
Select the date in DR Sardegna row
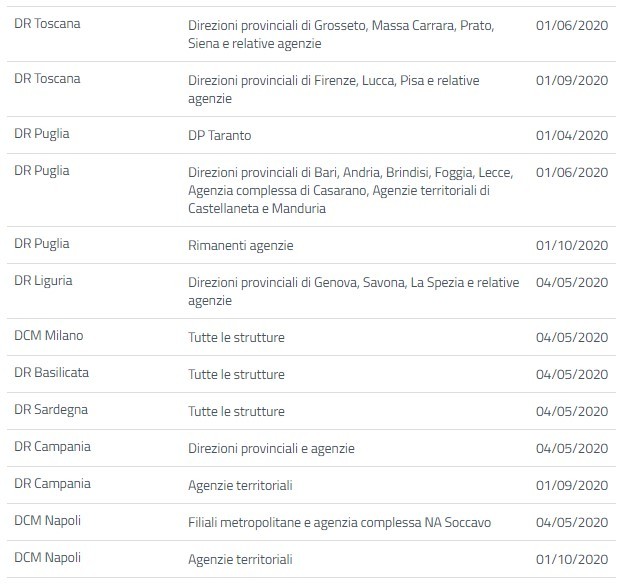(x=572, y=411)
